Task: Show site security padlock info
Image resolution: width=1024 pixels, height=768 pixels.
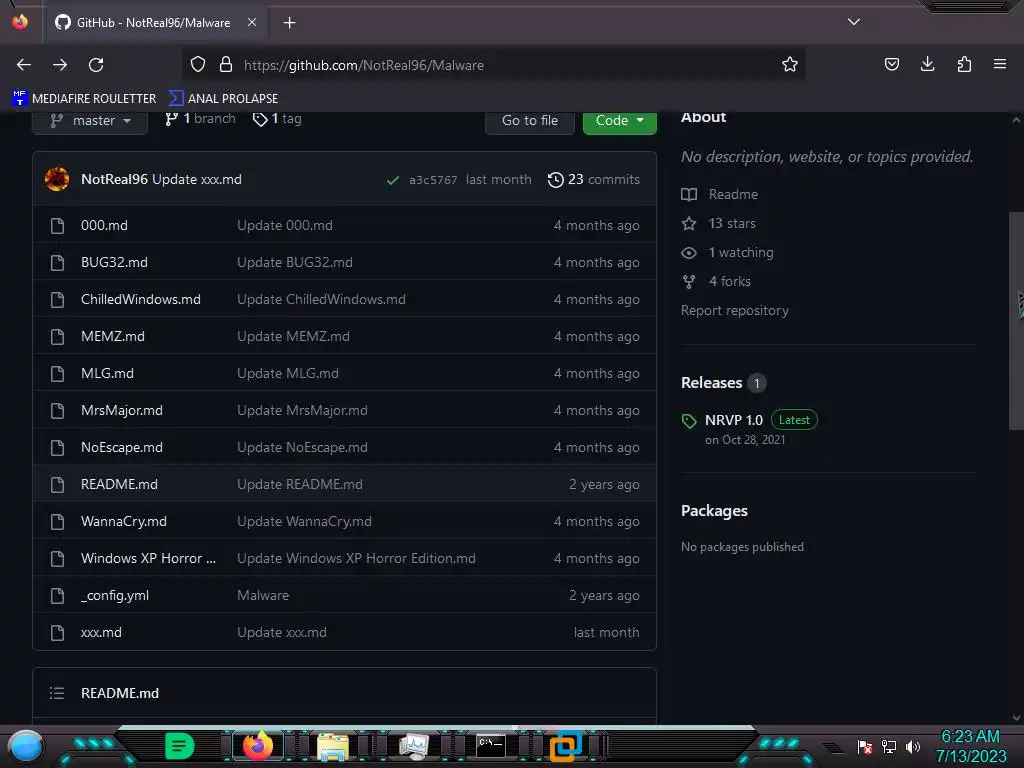Action: pyautogui.click(x=226, y=64)
